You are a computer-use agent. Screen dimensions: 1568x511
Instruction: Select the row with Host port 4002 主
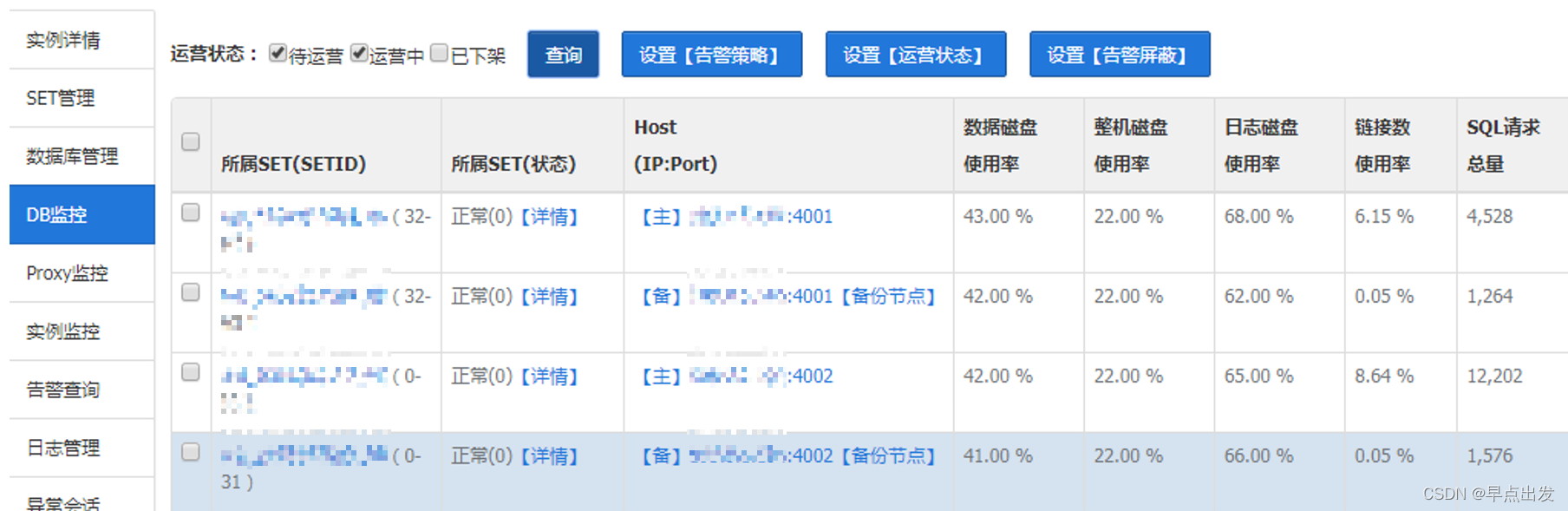(x=191, y=372)
